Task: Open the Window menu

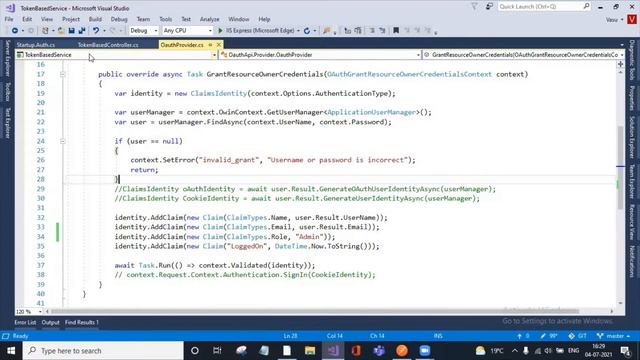Action: point(239,19)
